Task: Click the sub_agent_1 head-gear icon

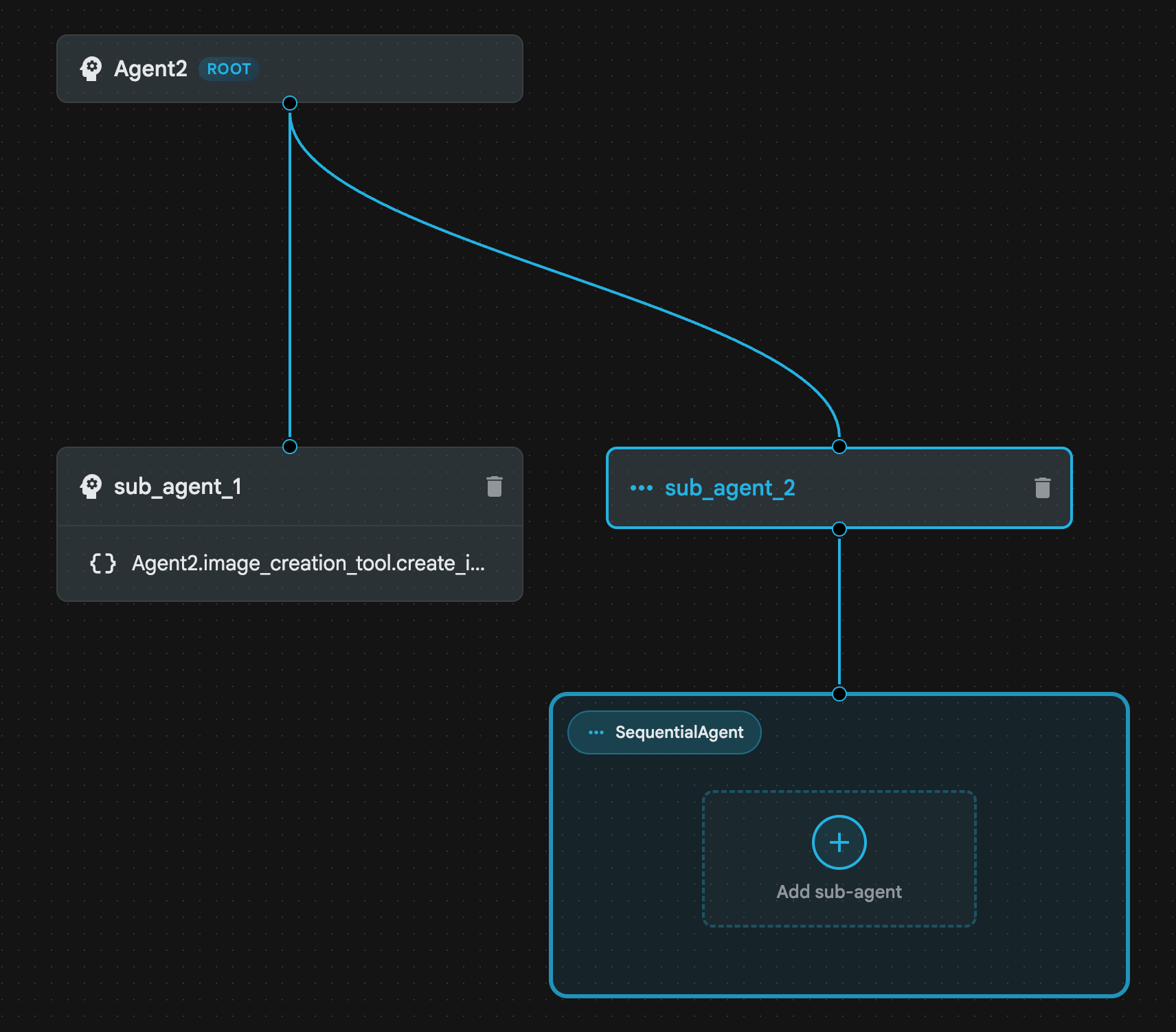Action: click(x=91, y=486)
